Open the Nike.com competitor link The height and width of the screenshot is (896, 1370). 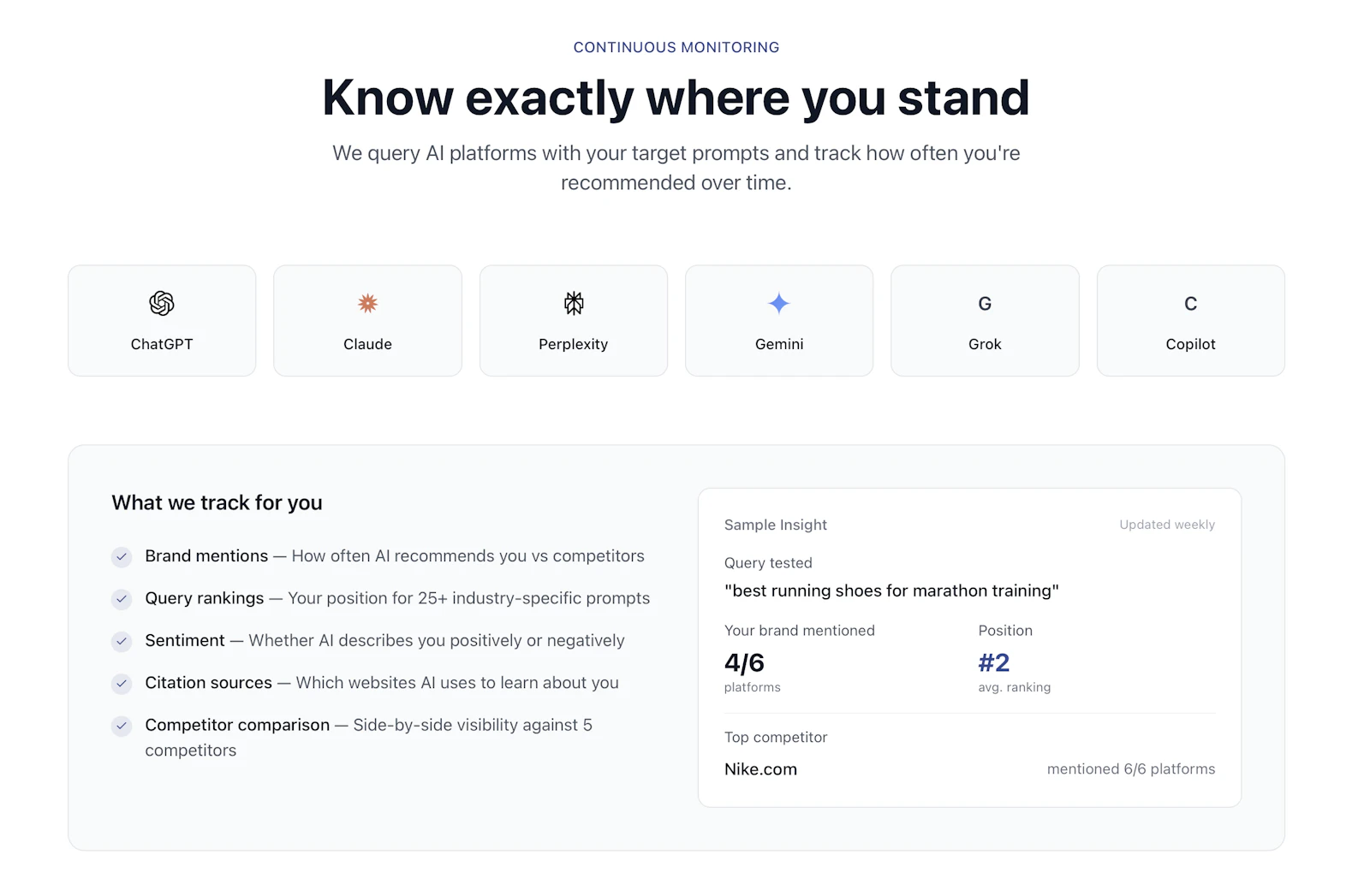(760, 768)
